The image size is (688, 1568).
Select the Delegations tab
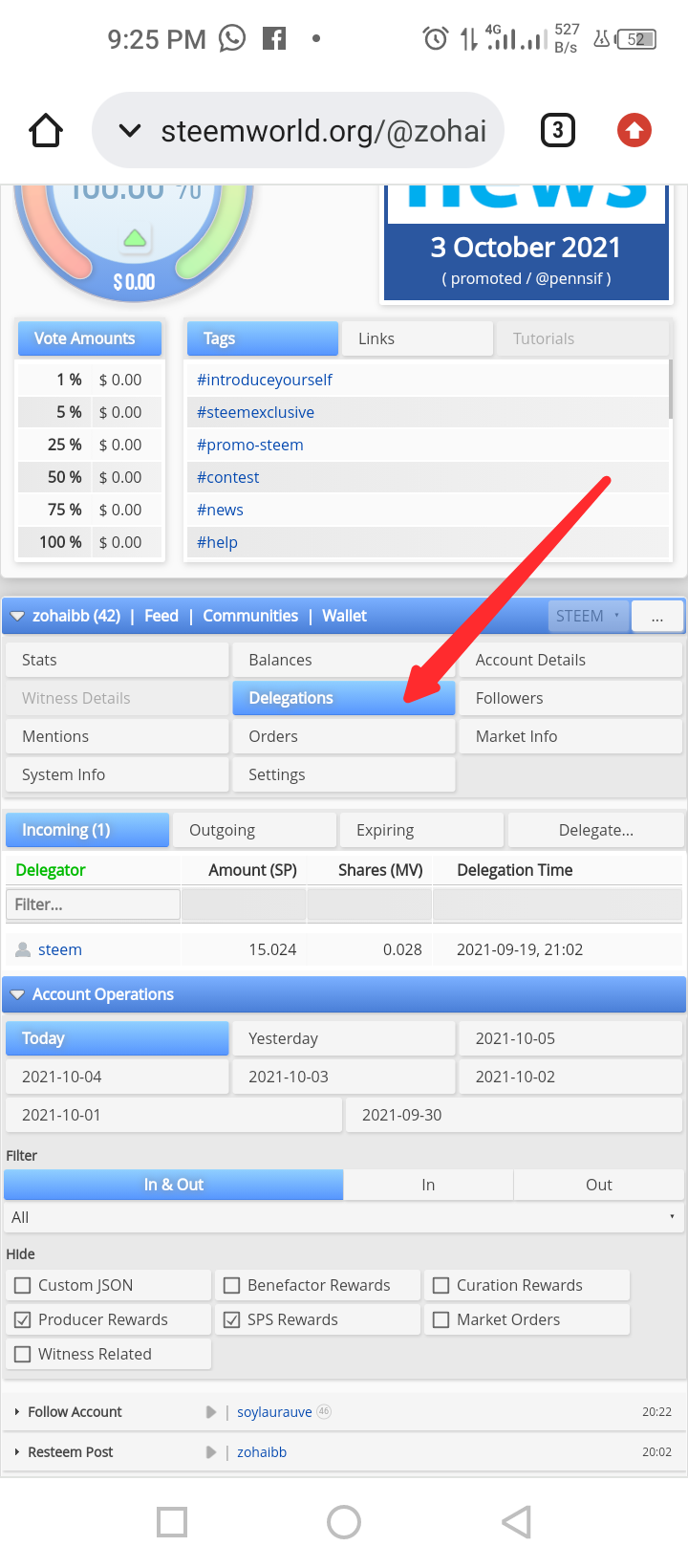[344, 698]
